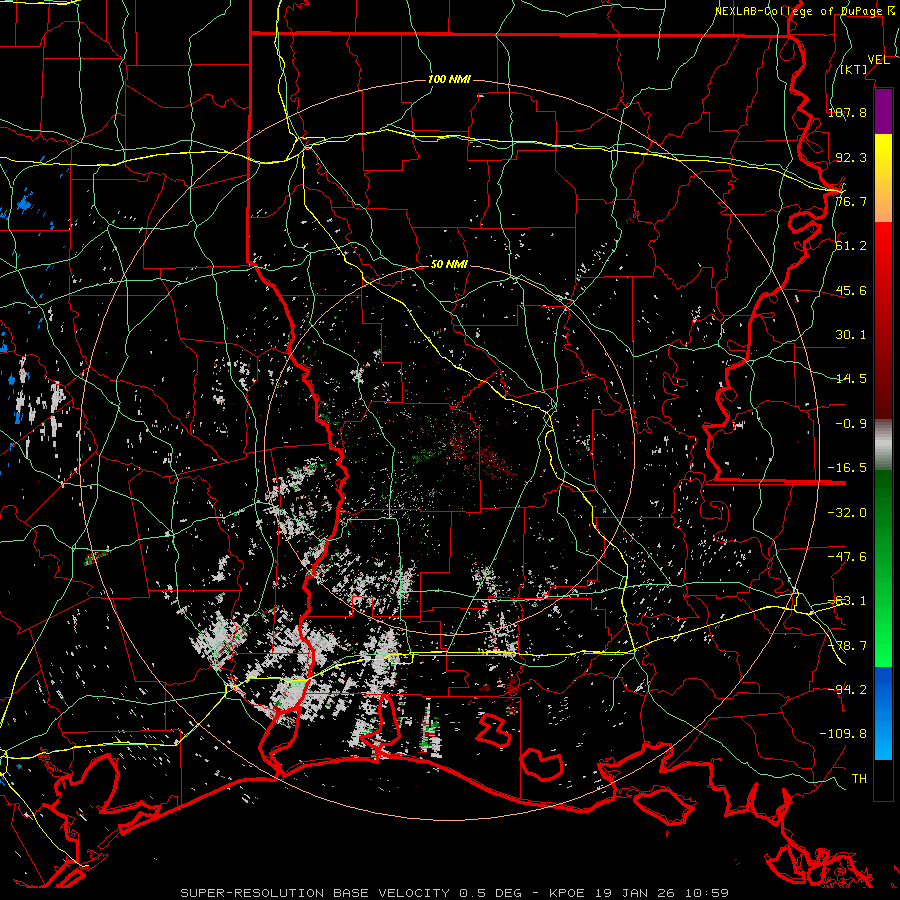Image resolution: width=900 pixels, height=900 pixels.
Task: Click the 14.5 scale label
Action: coord(851,379)
